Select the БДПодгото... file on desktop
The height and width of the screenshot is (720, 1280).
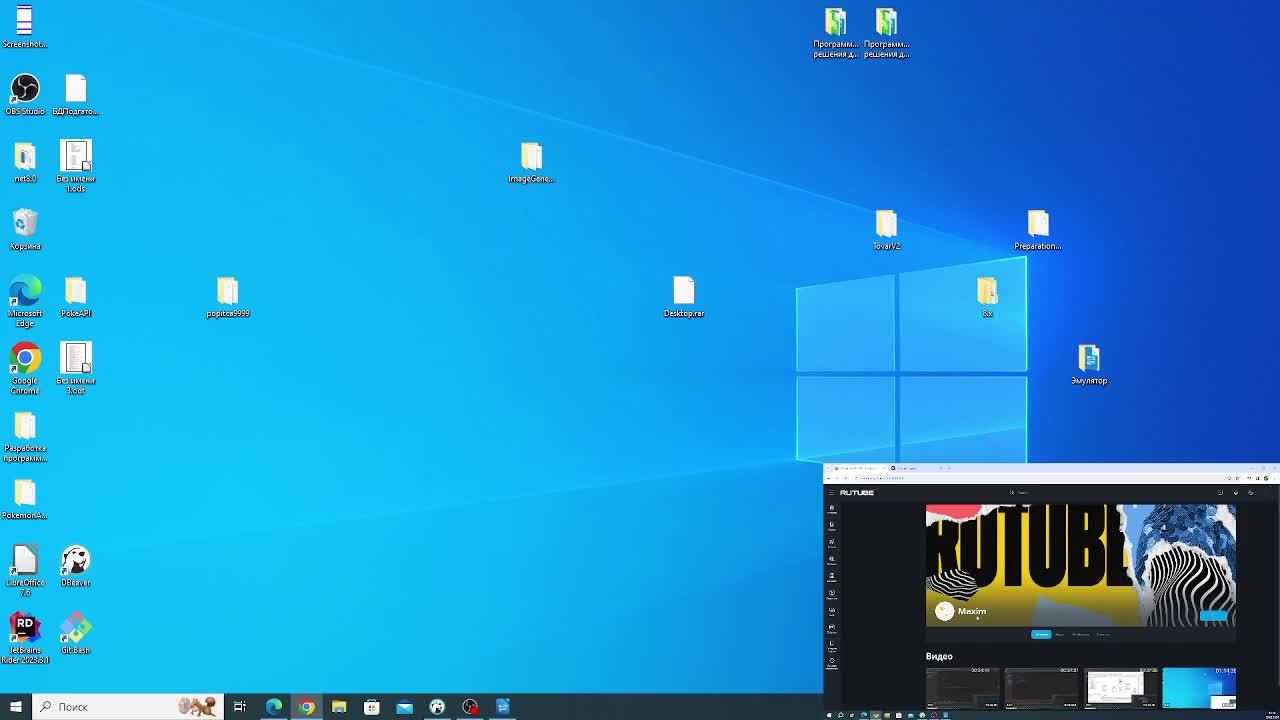click(76, 95)
